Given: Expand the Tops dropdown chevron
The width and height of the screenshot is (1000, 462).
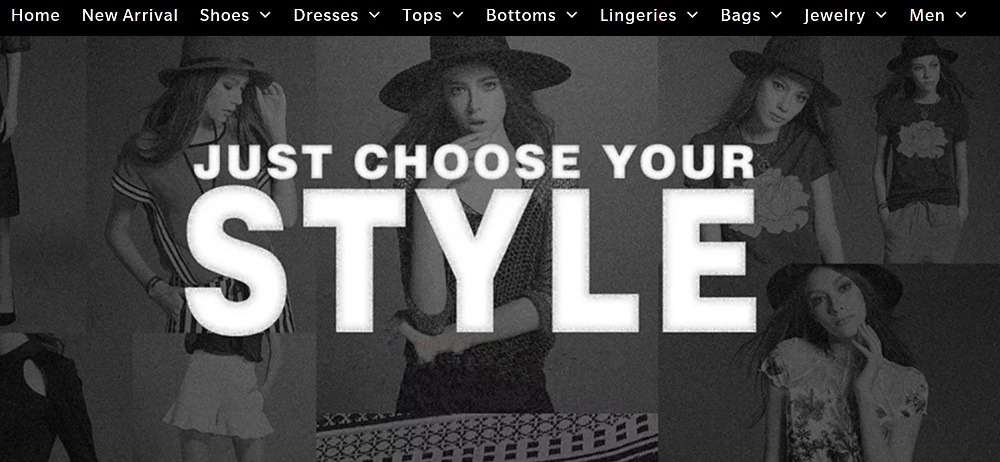Looking at the screenshot, I should click(x=458, y=15).
